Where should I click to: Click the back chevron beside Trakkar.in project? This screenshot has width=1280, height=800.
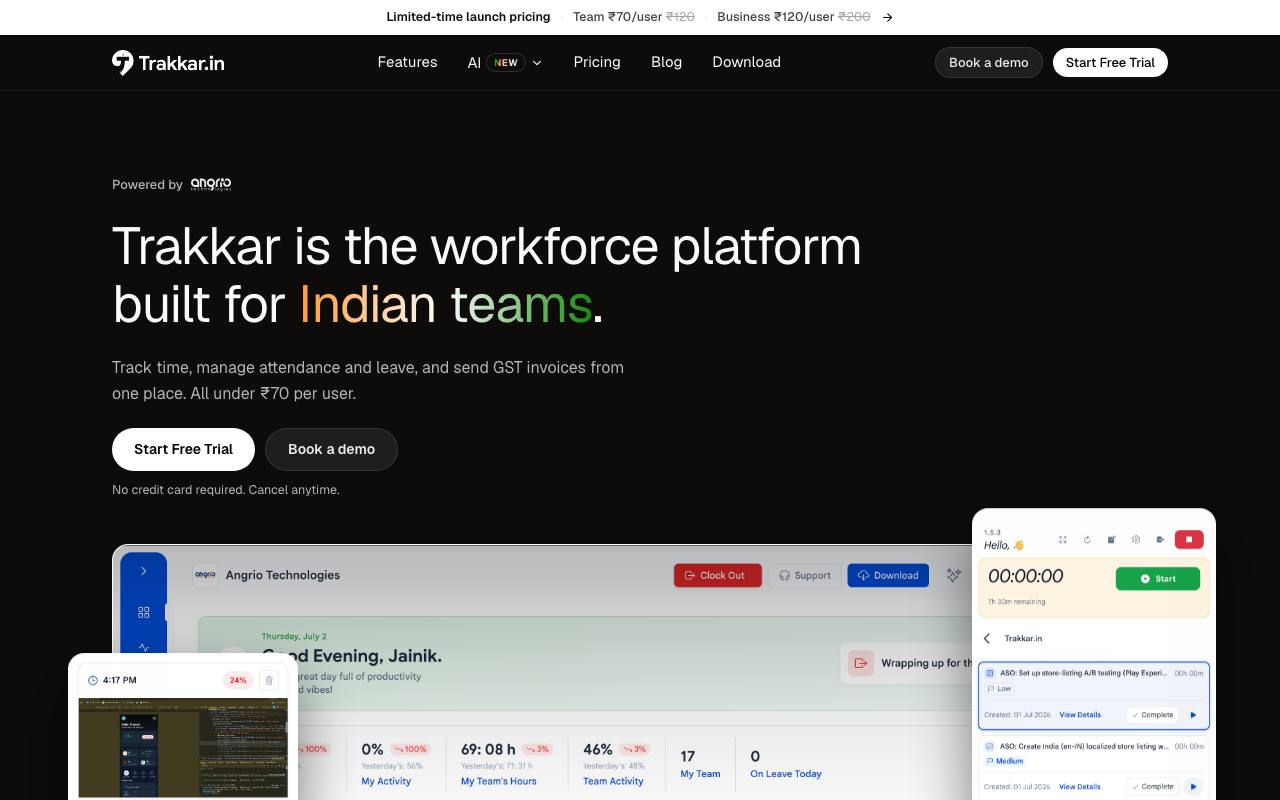click(987, 638)
